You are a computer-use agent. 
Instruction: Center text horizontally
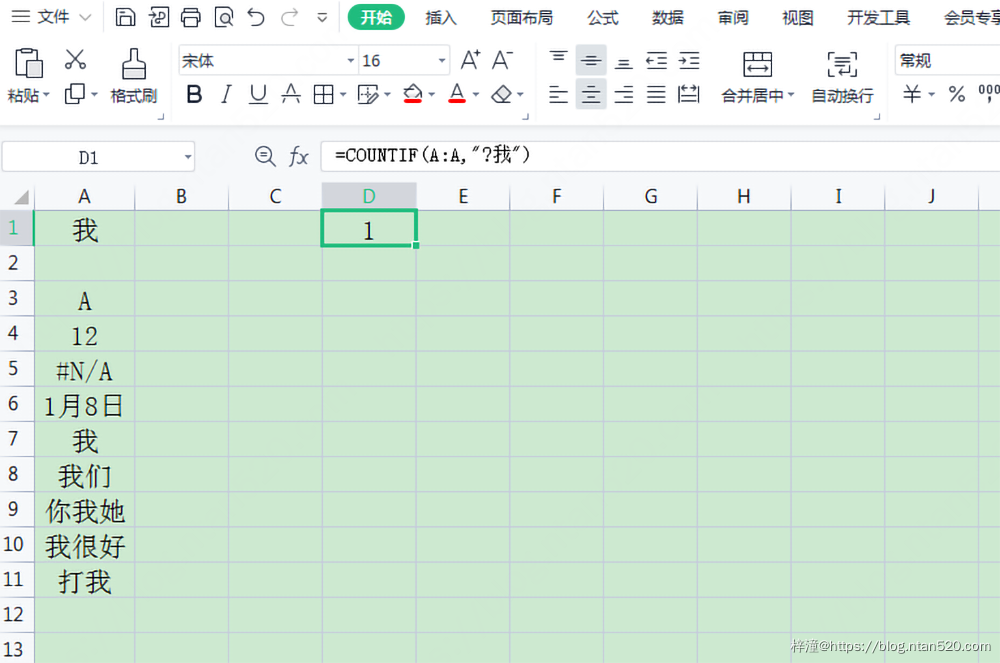tap(591, 94)
